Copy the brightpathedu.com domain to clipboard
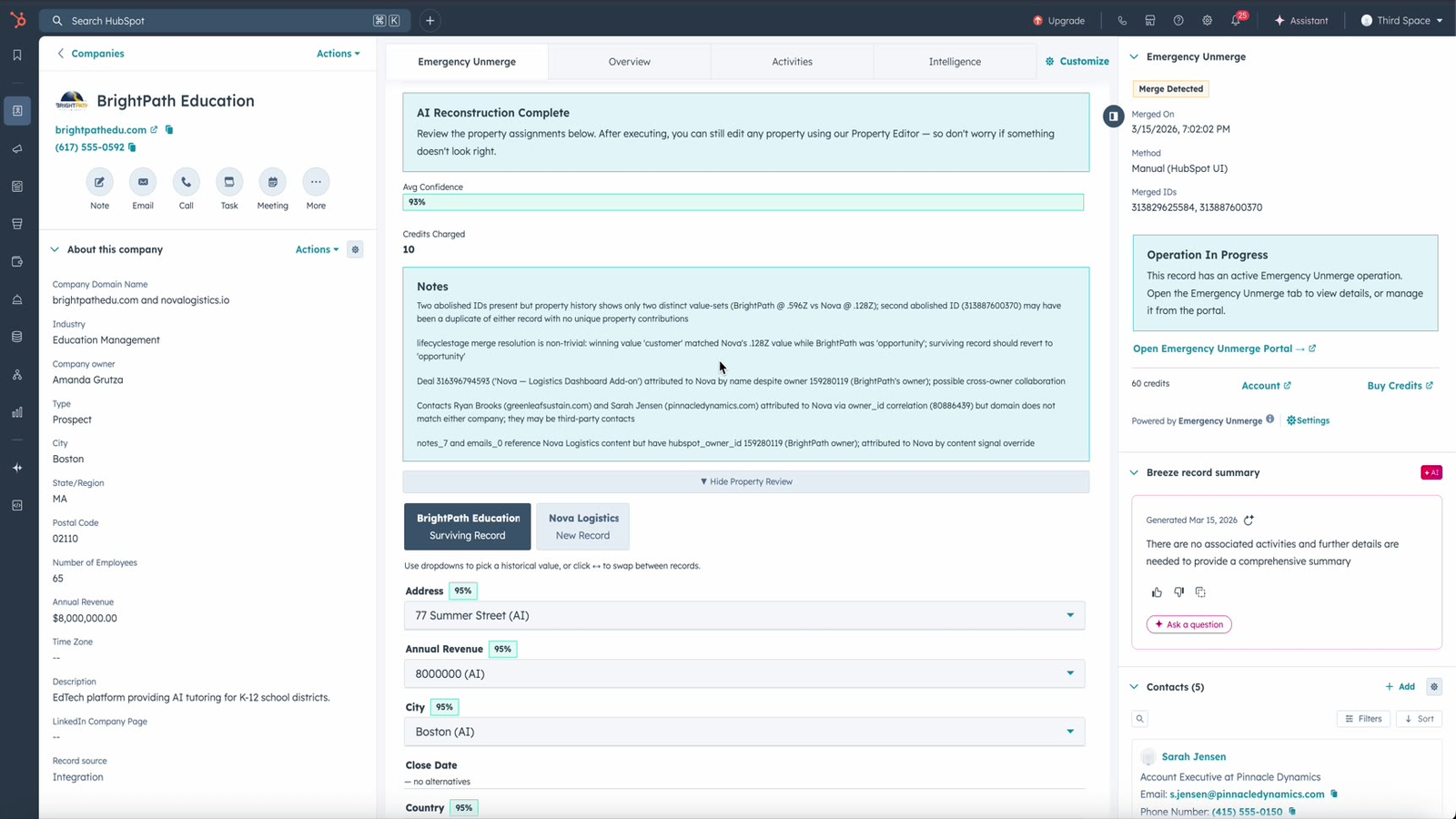1456x819 pixels. click(x=169, y=130)
